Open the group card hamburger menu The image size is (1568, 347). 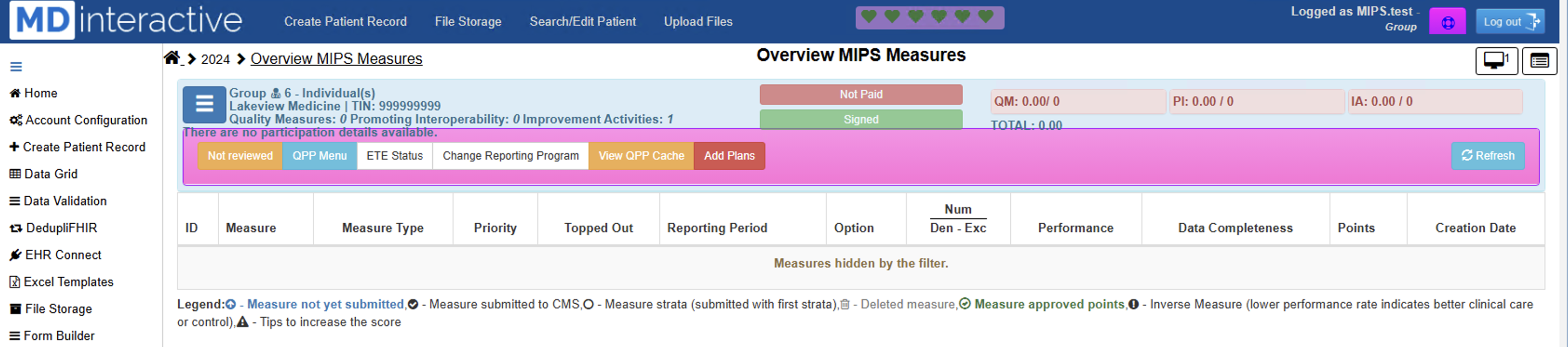tap(204, 104)
